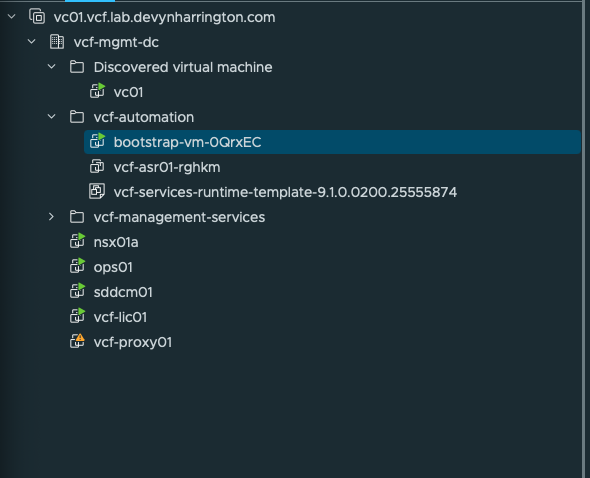Image resolution: width=590 pixels, height=478 pixels.
Task: Click the vCenter server icon beside vc01.vcf.lab.devynharrington.com
Action: pos(37,17)
